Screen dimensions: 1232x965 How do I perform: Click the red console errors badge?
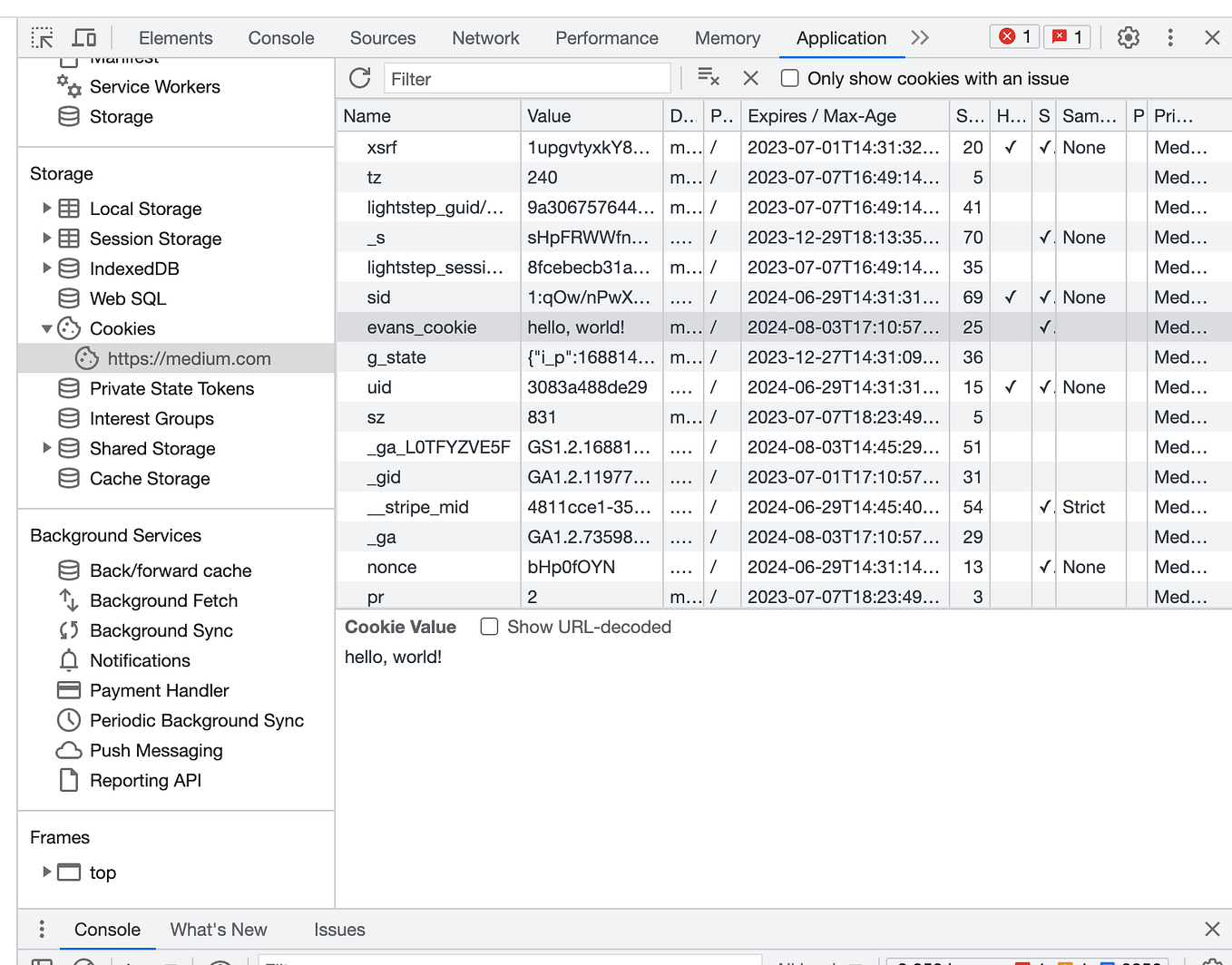1013,37
